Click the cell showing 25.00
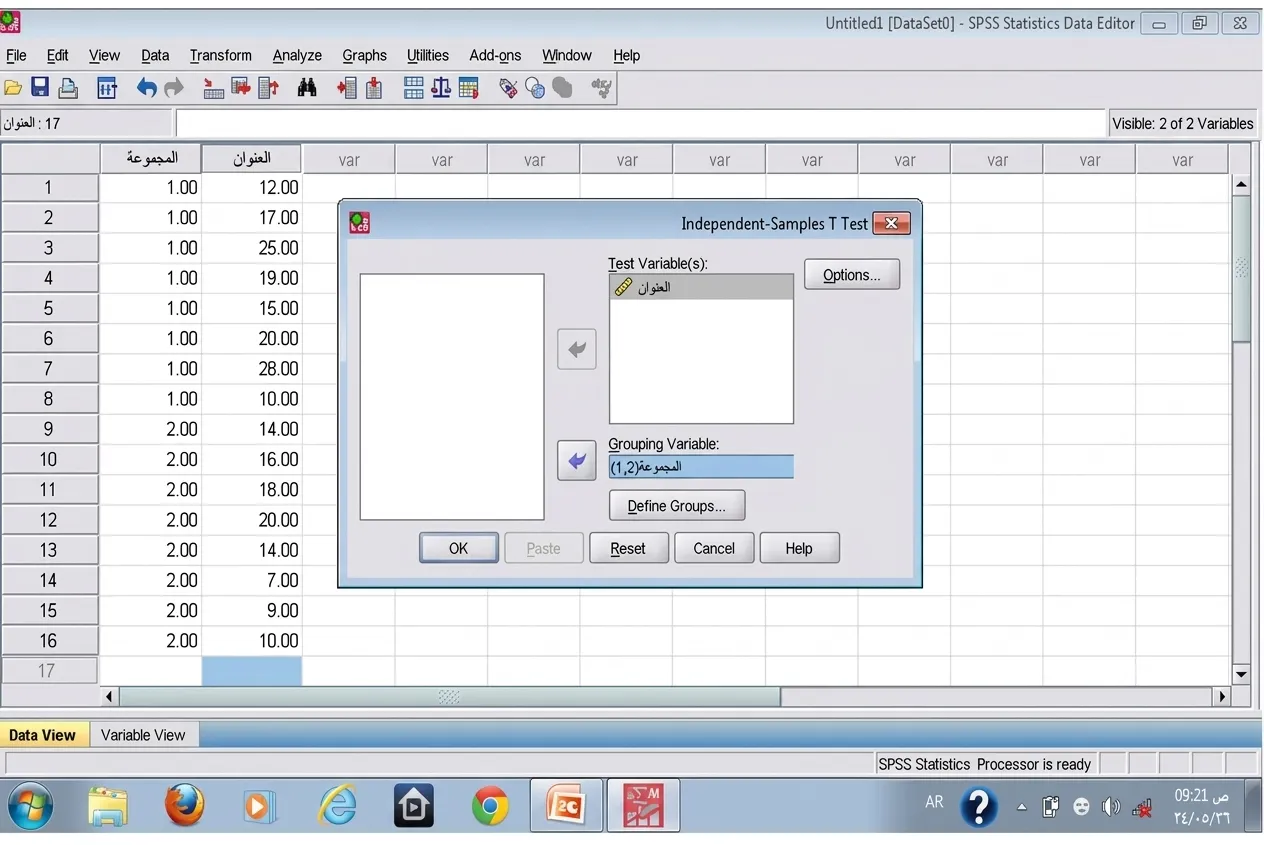The image size is (1264, 845). [x=252, y=248]
